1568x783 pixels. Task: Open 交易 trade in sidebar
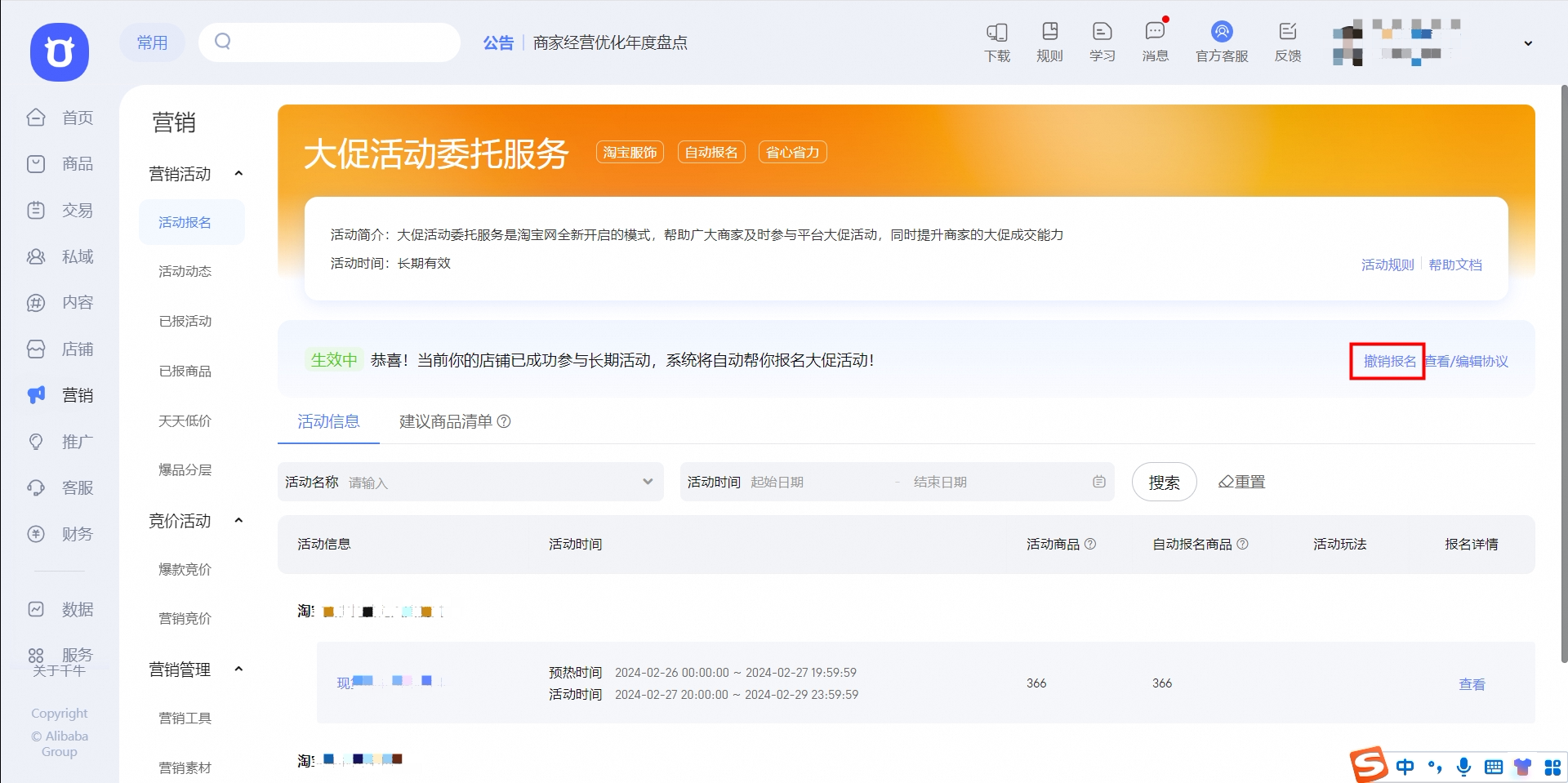click(x=60, y=211)
